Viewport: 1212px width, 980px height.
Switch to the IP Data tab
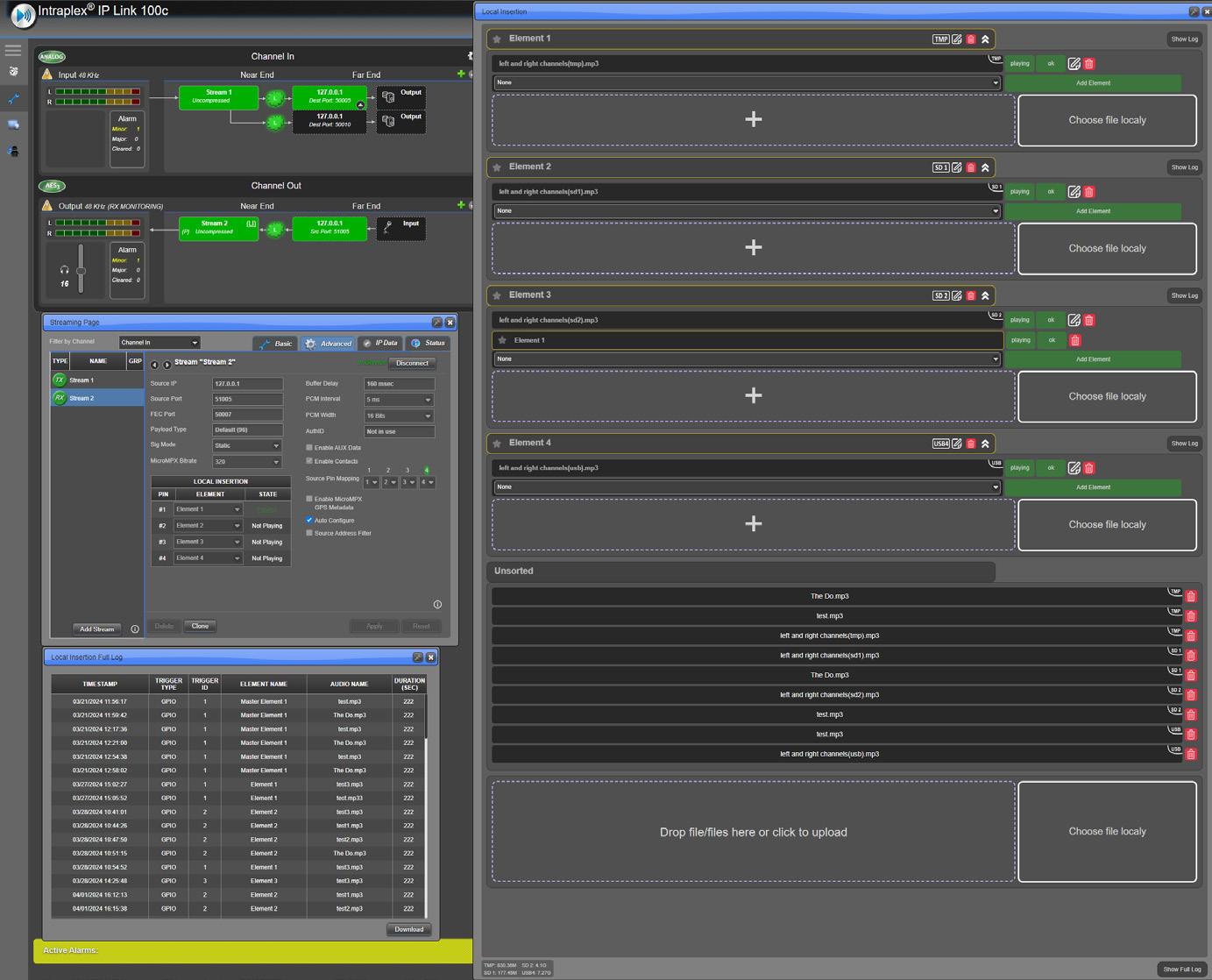pyautogui.click(x=380, y=343)
